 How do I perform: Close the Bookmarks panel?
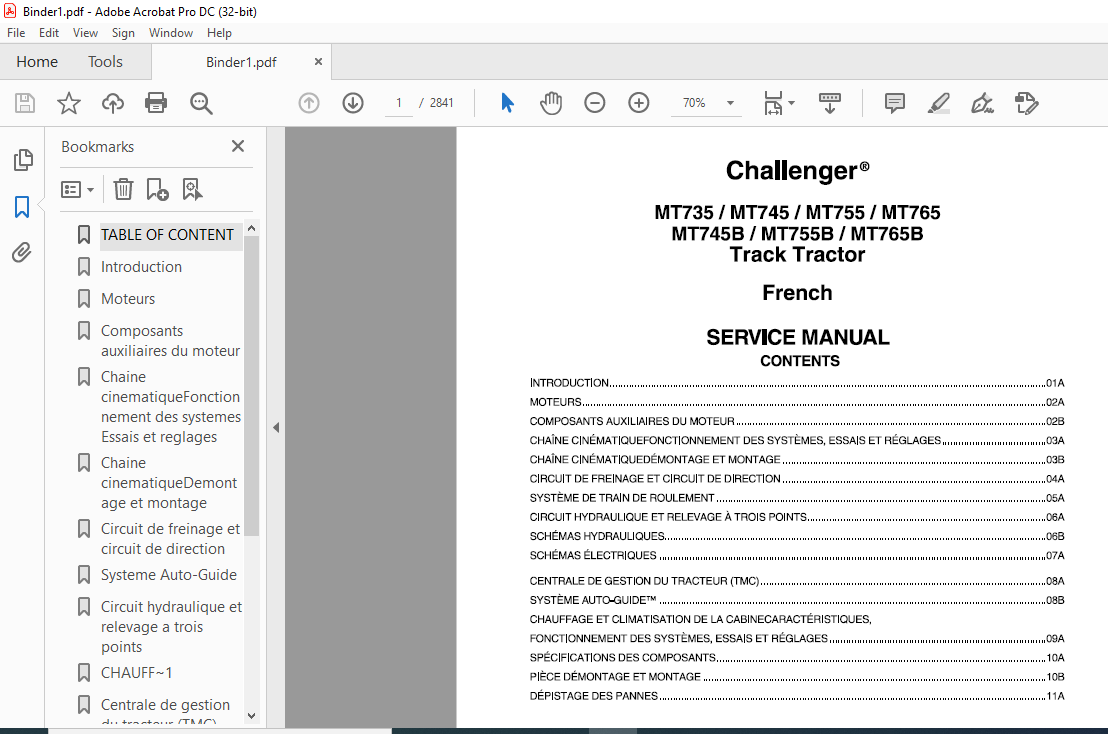[x=238, y=146]
